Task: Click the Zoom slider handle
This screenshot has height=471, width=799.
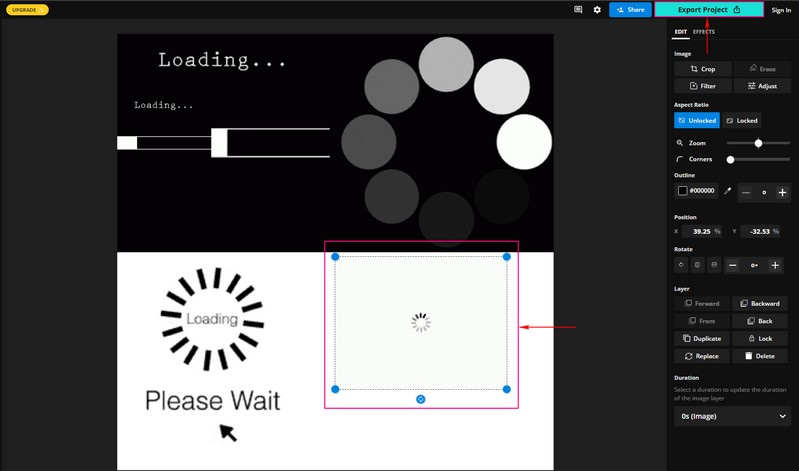Action: [758, 143]
